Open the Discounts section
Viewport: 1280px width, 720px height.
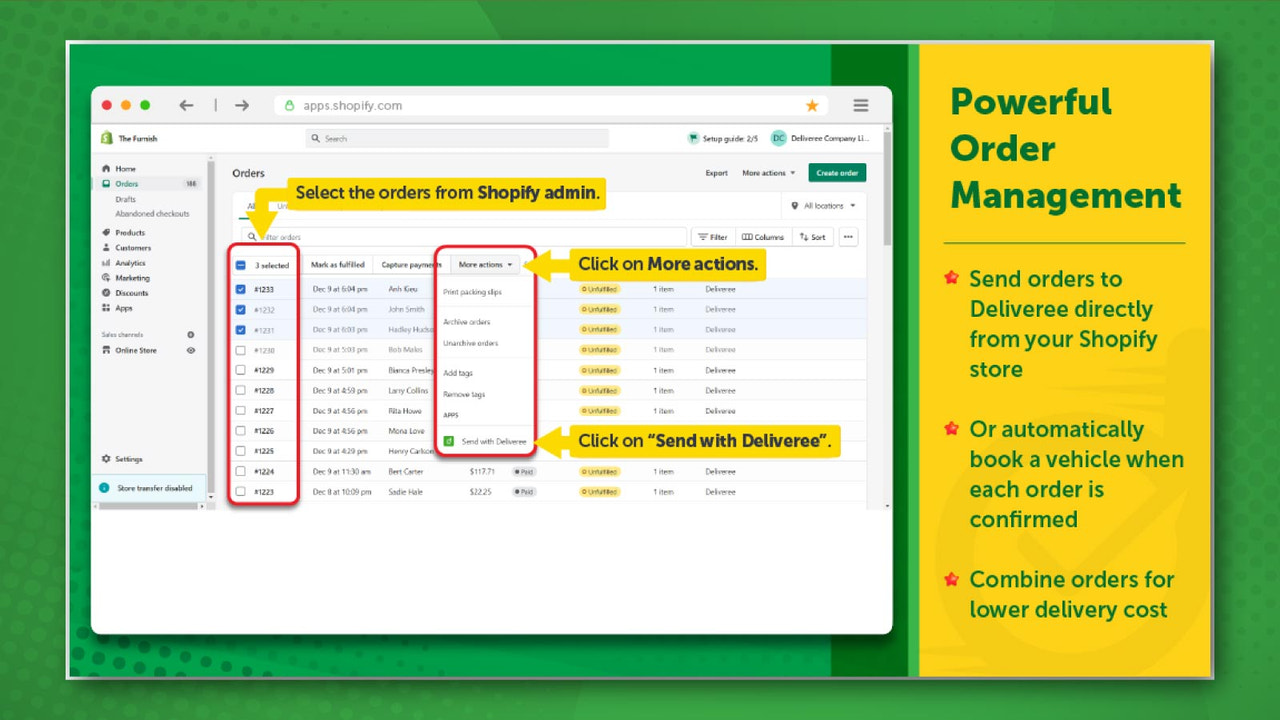(134, 292)
